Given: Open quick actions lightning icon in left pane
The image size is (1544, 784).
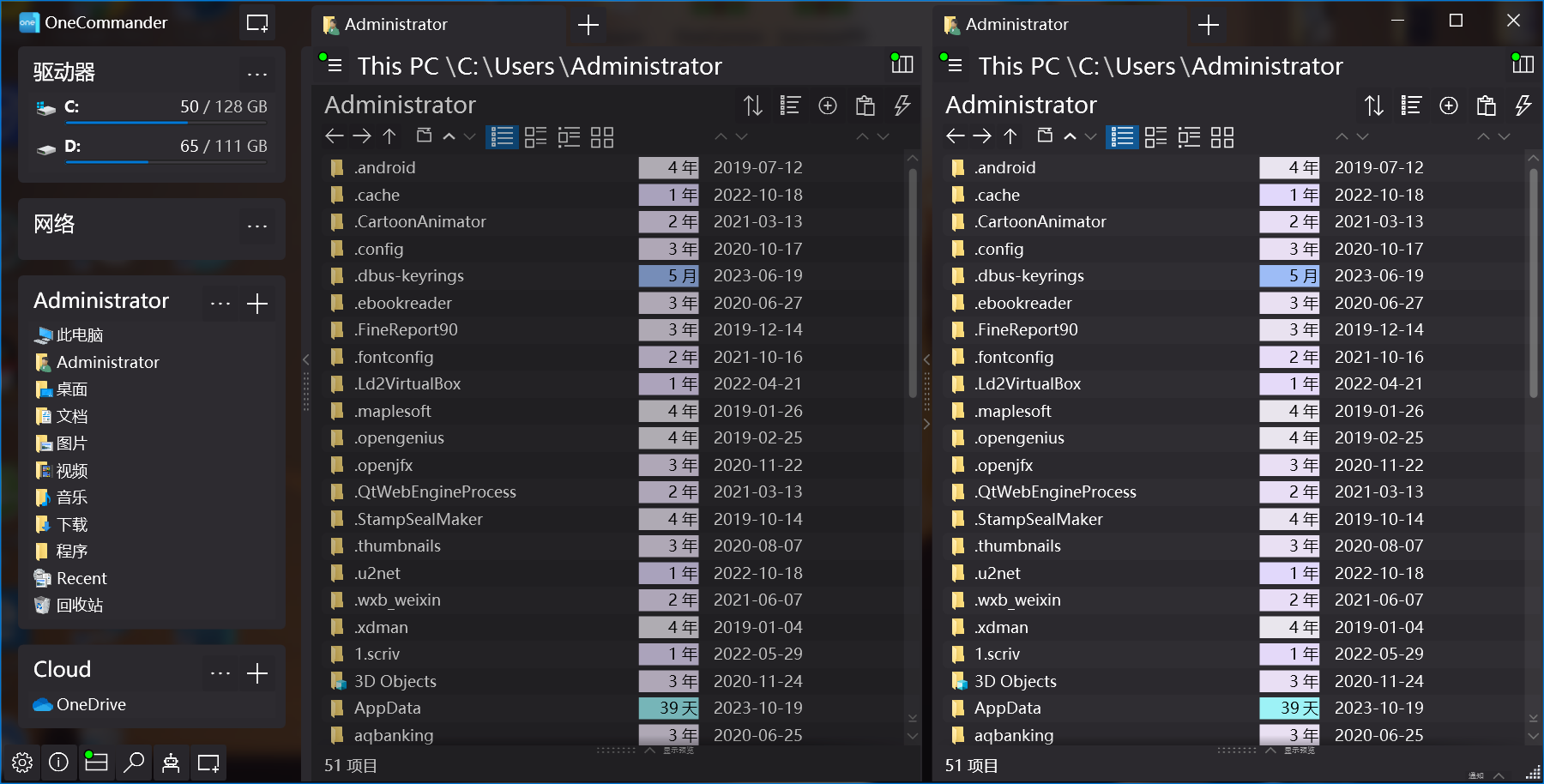Looking at the screenshot, I should [x=902, y=106].
